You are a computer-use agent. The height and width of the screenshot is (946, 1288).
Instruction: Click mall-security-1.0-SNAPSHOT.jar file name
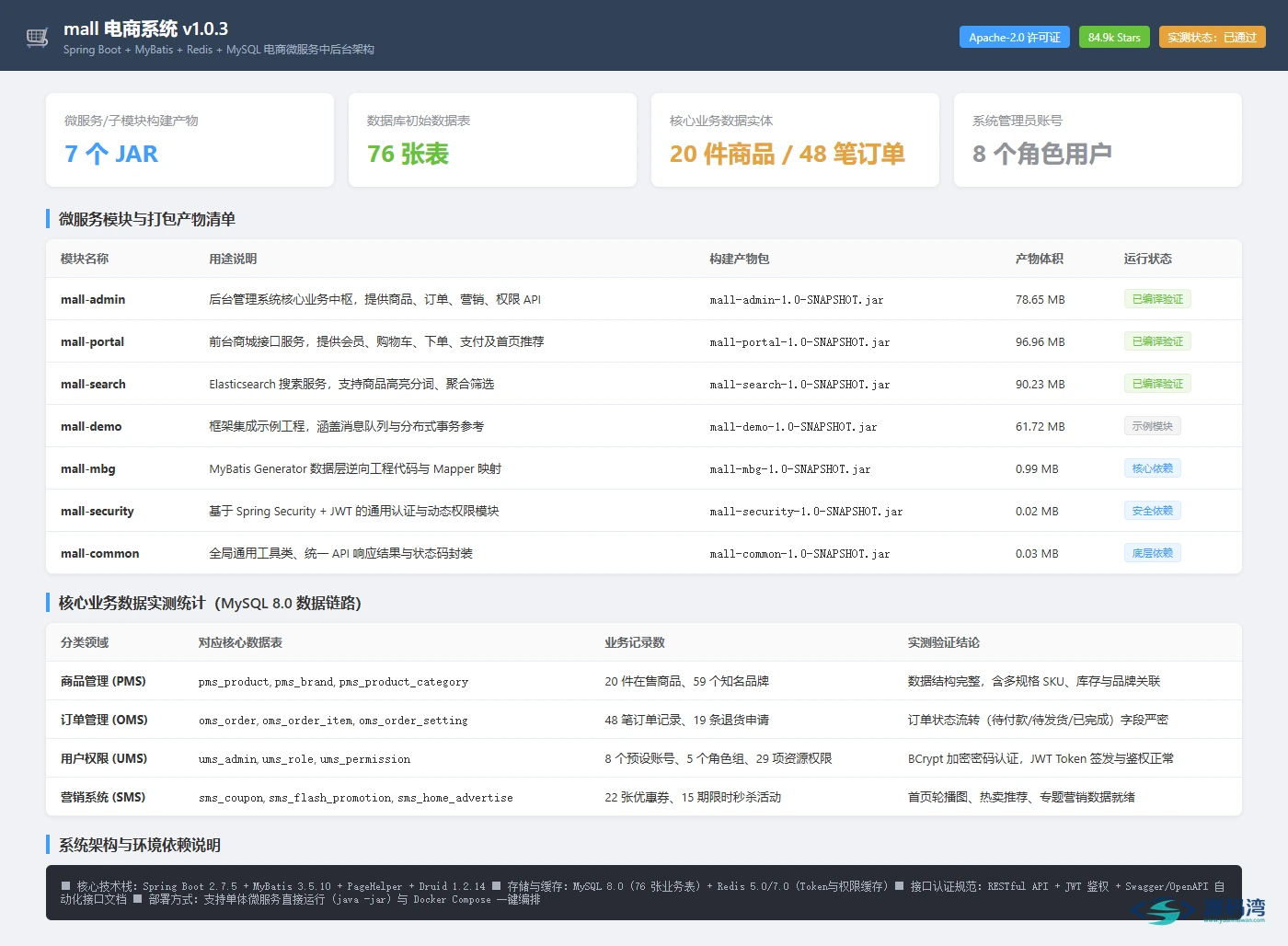(x=806, y=512)
